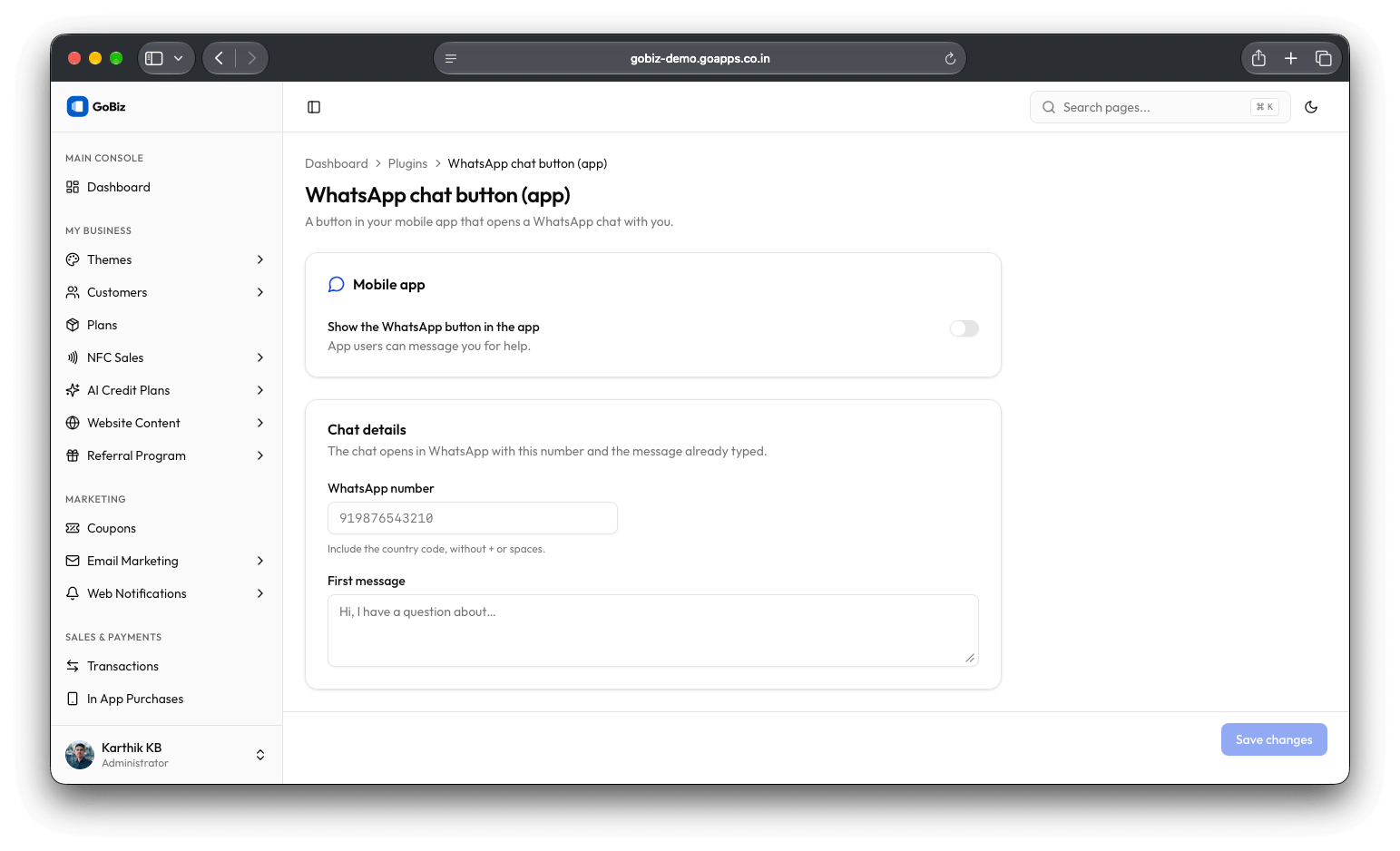Click the Karthik KB avatar
The image size is (1400, 851).
click(80, 755)
